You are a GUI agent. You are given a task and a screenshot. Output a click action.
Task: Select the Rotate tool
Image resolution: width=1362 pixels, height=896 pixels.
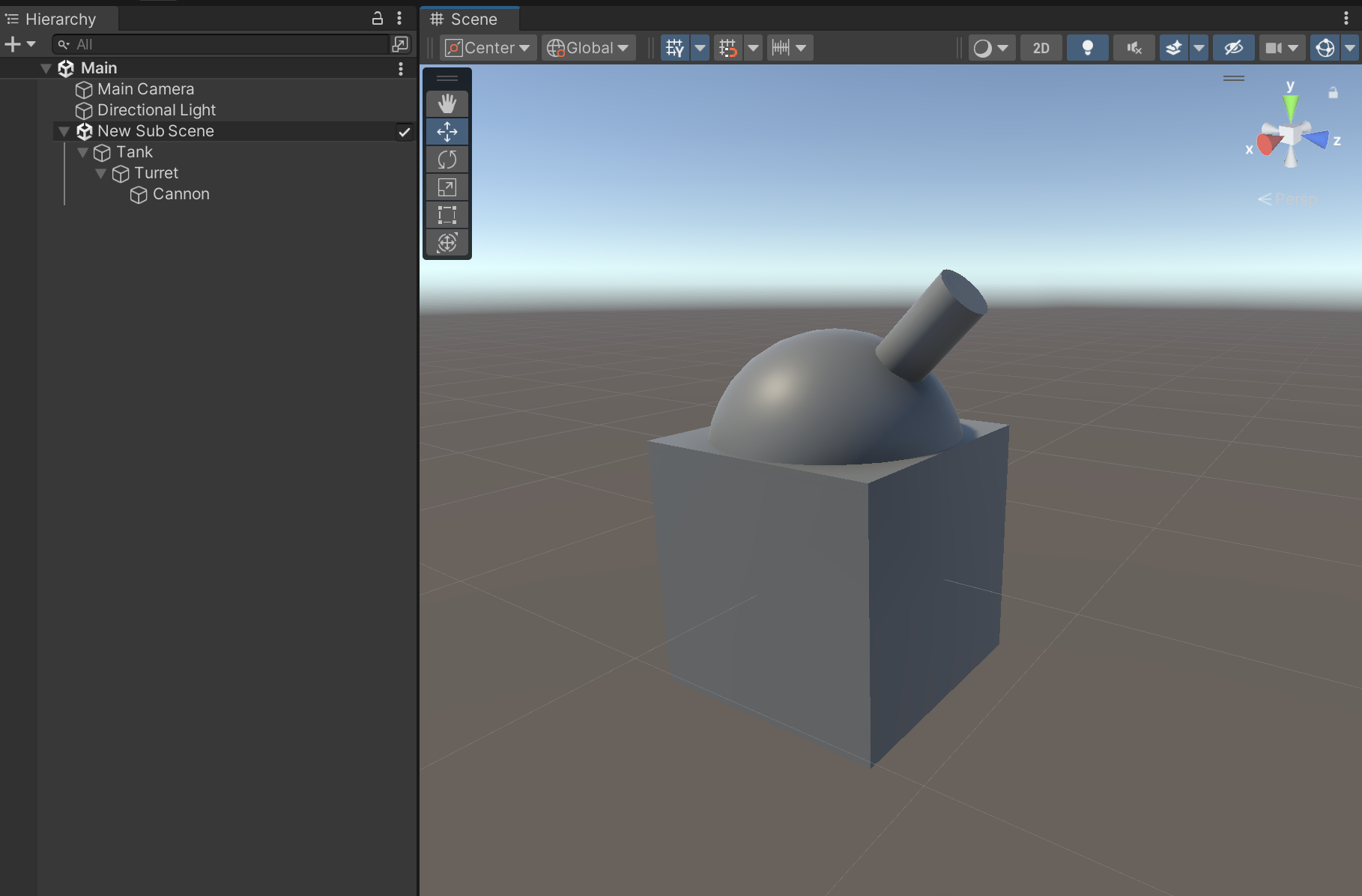click(x=447, y=160)
